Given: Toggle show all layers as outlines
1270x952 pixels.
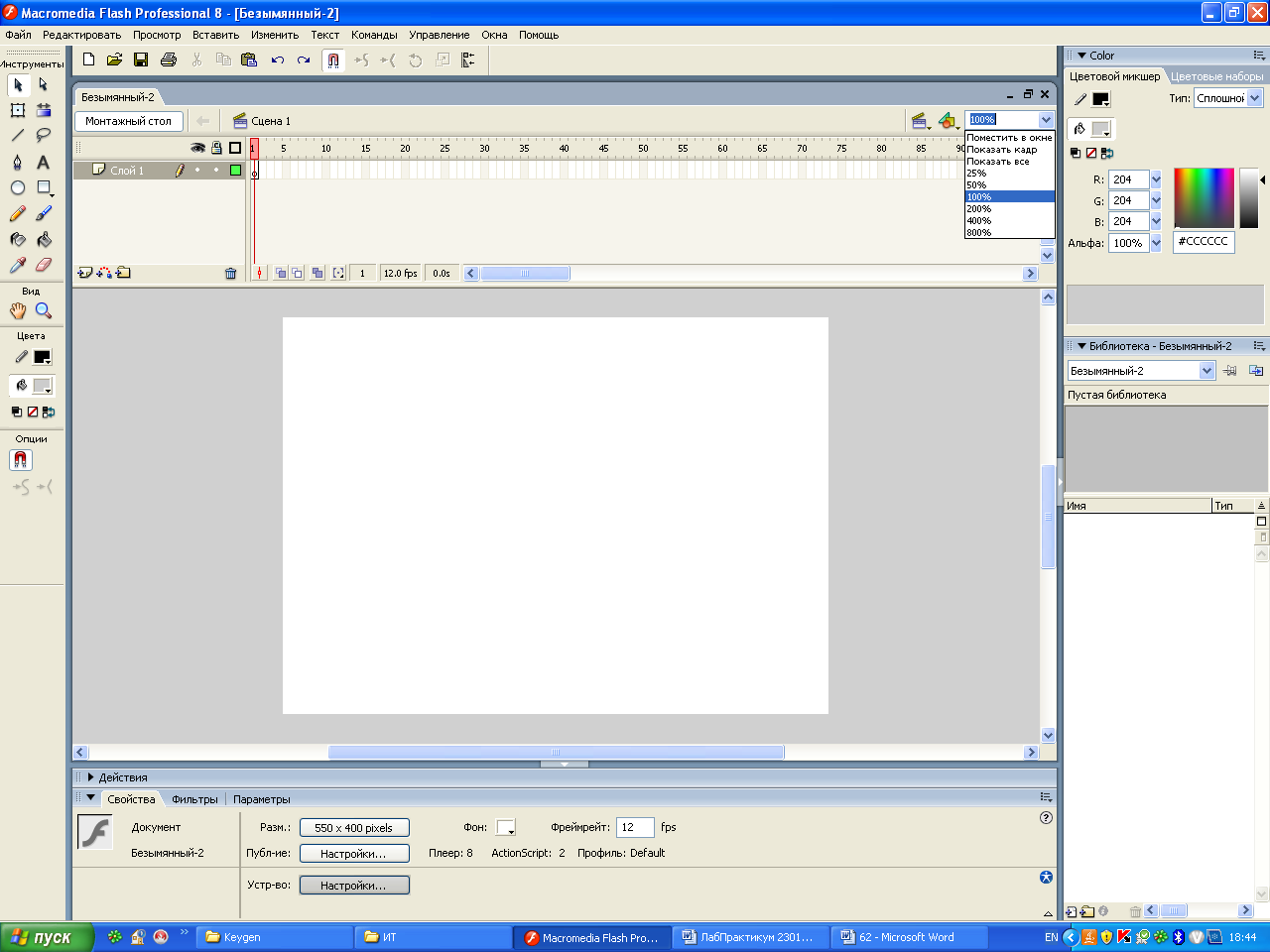Looking at the screenshot, I should [235, 148].
